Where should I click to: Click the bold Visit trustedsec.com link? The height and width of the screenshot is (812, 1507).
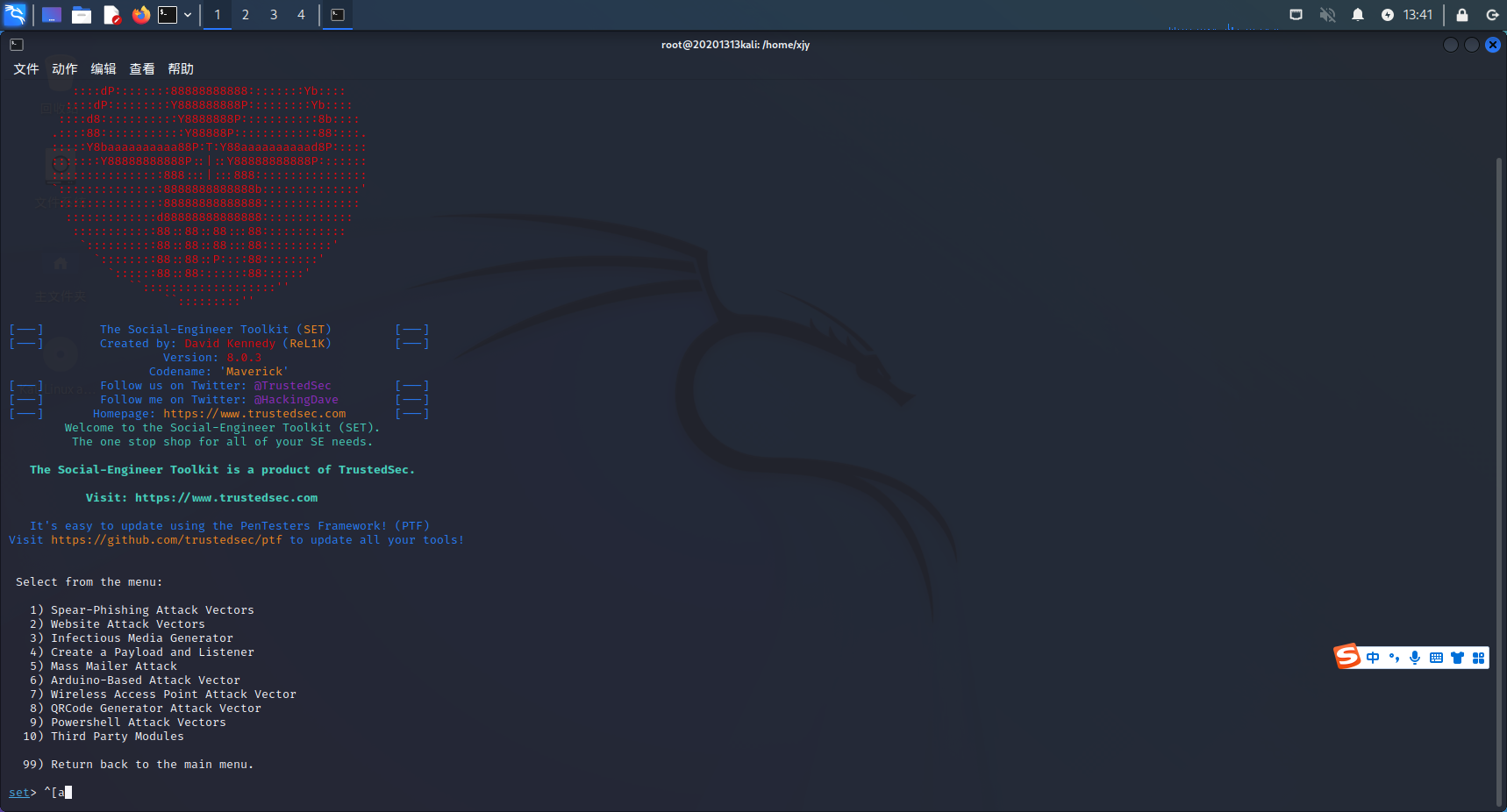click(226, 498)
